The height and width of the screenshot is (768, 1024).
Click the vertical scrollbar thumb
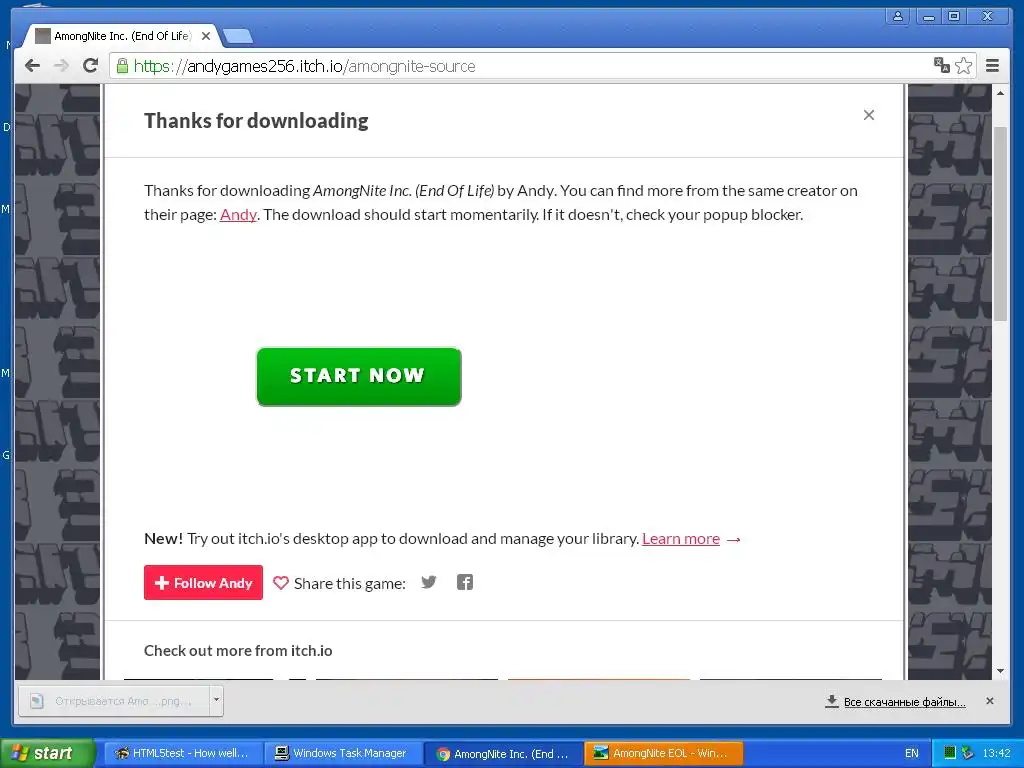[1000, 223]
